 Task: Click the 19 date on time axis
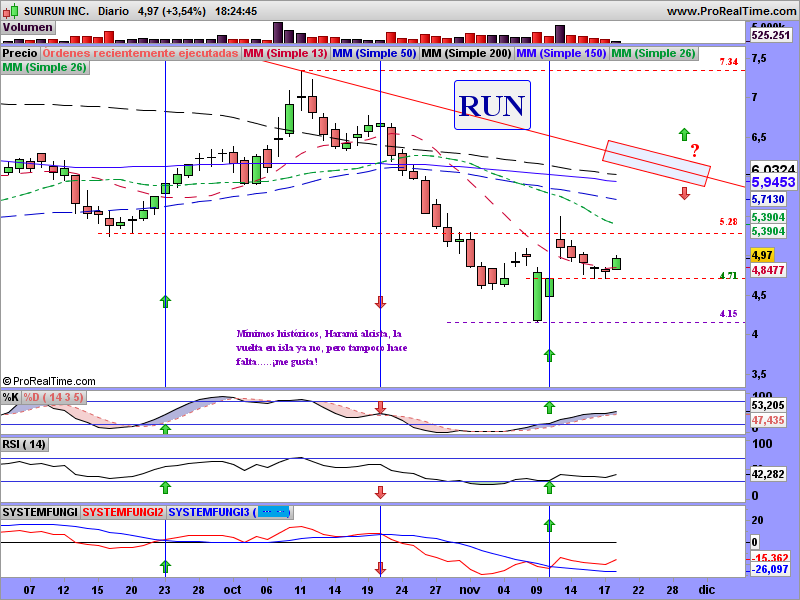pos(367,590)
